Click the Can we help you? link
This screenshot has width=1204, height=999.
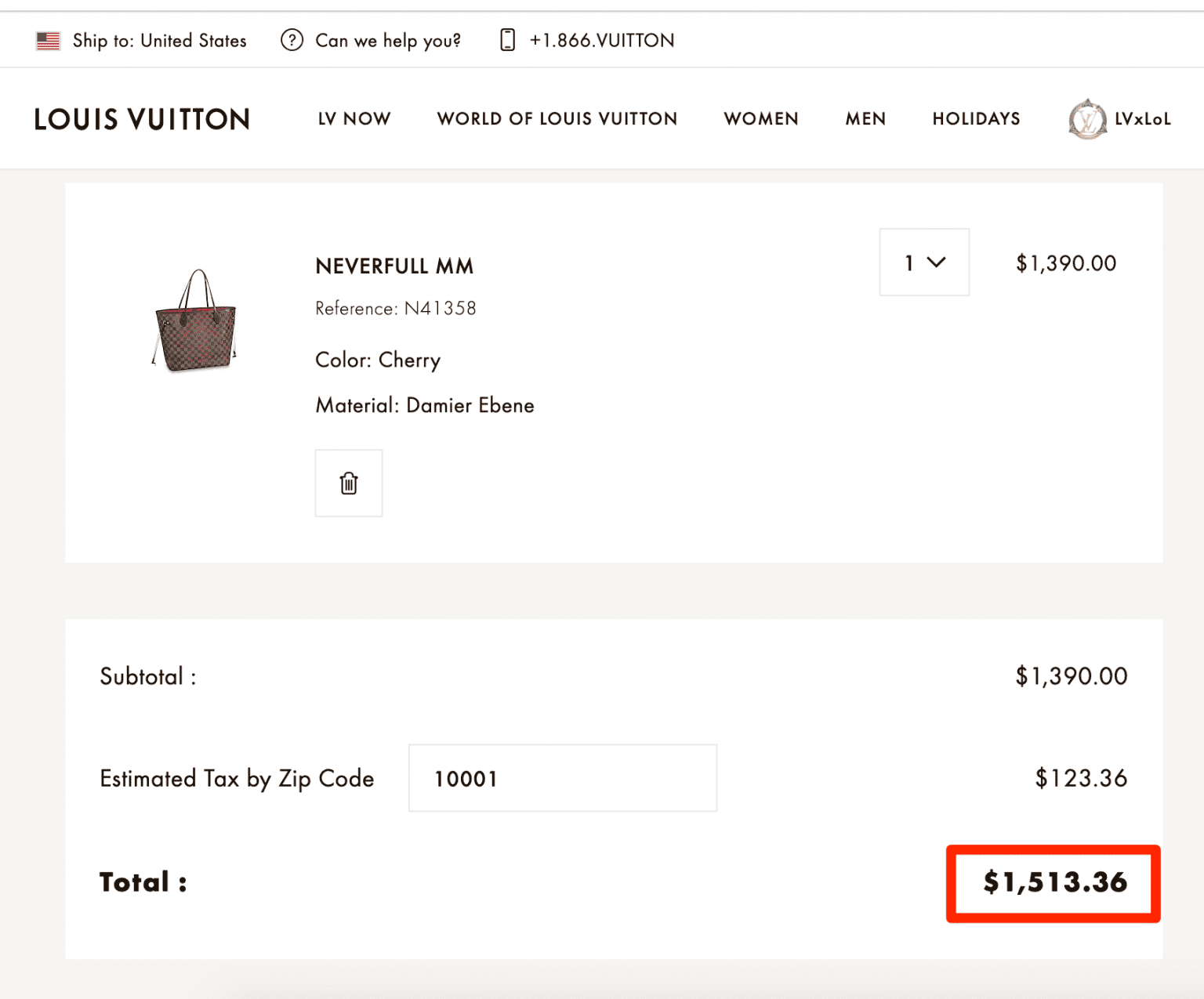(388, 41)
